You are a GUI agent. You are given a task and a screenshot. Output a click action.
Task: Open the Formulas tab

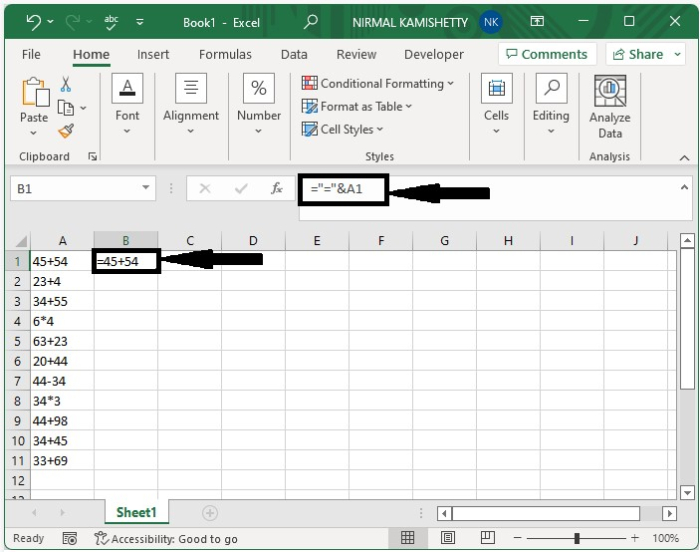[x=225, y=54]
